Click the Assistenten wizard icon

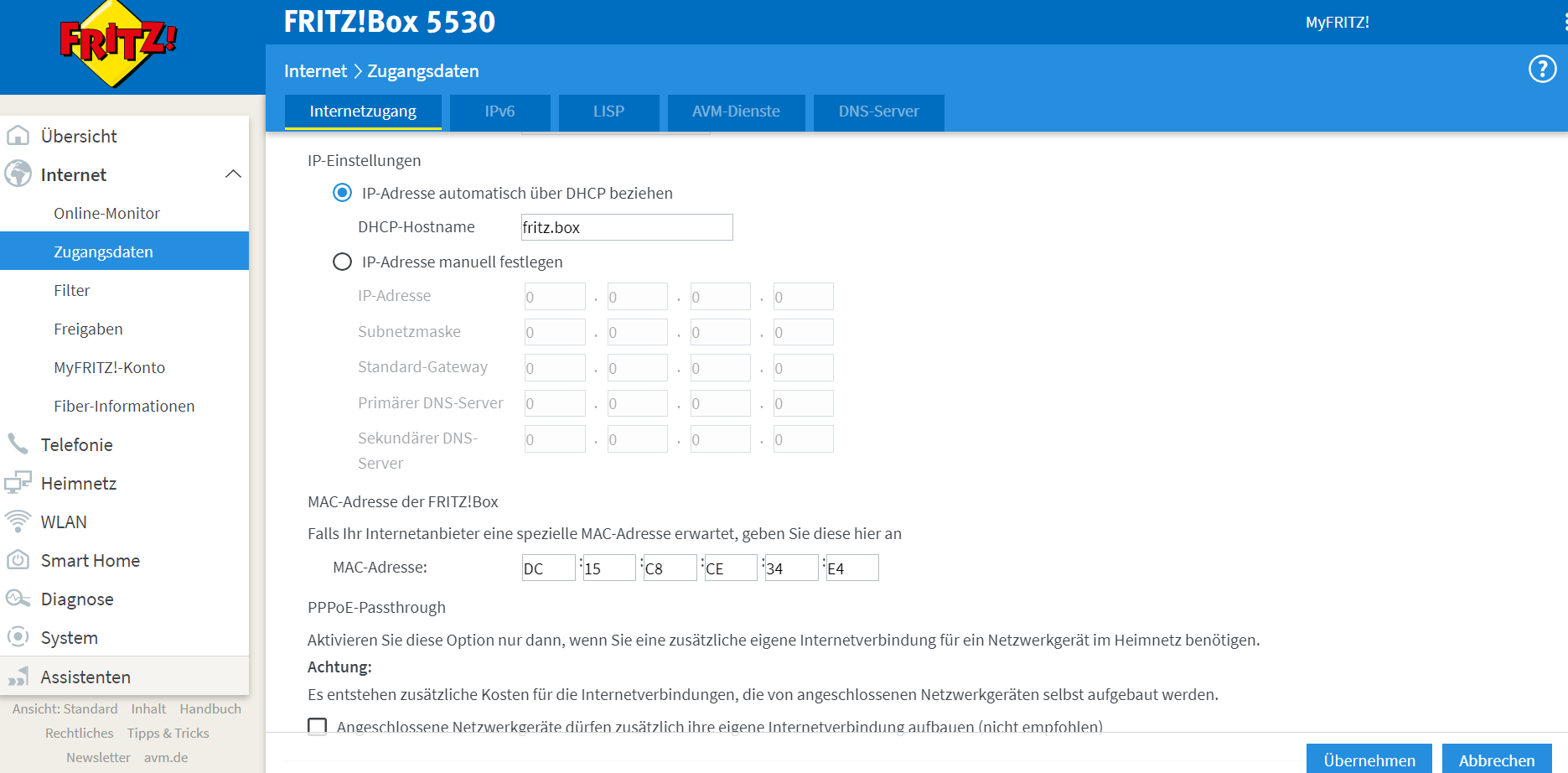click(x=18, y=677)
